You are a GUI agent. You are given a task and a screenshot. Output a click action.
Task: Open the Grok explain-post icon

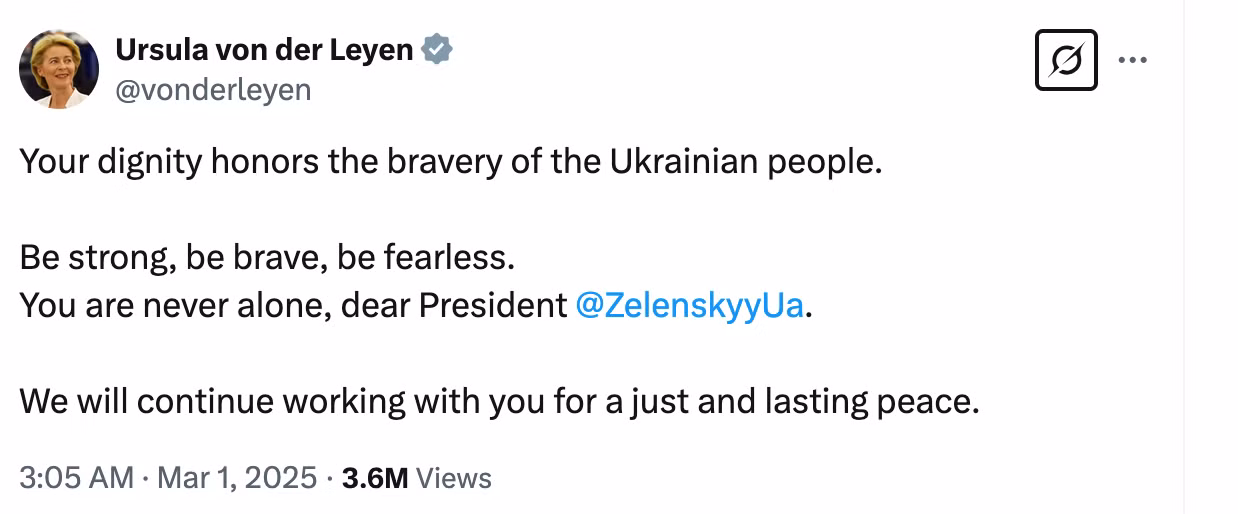coord(1066,60)
